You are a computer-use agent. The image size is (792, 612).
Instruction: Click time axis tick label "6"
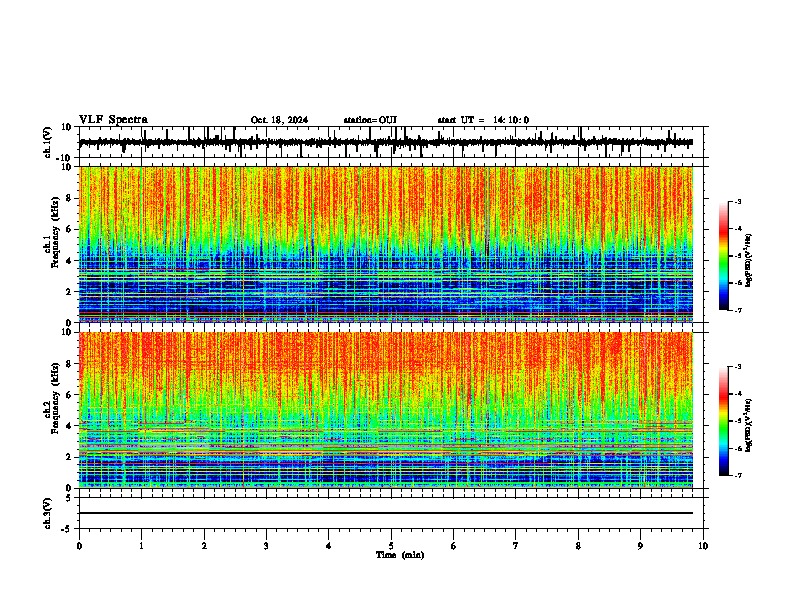[x=454, y=546]
